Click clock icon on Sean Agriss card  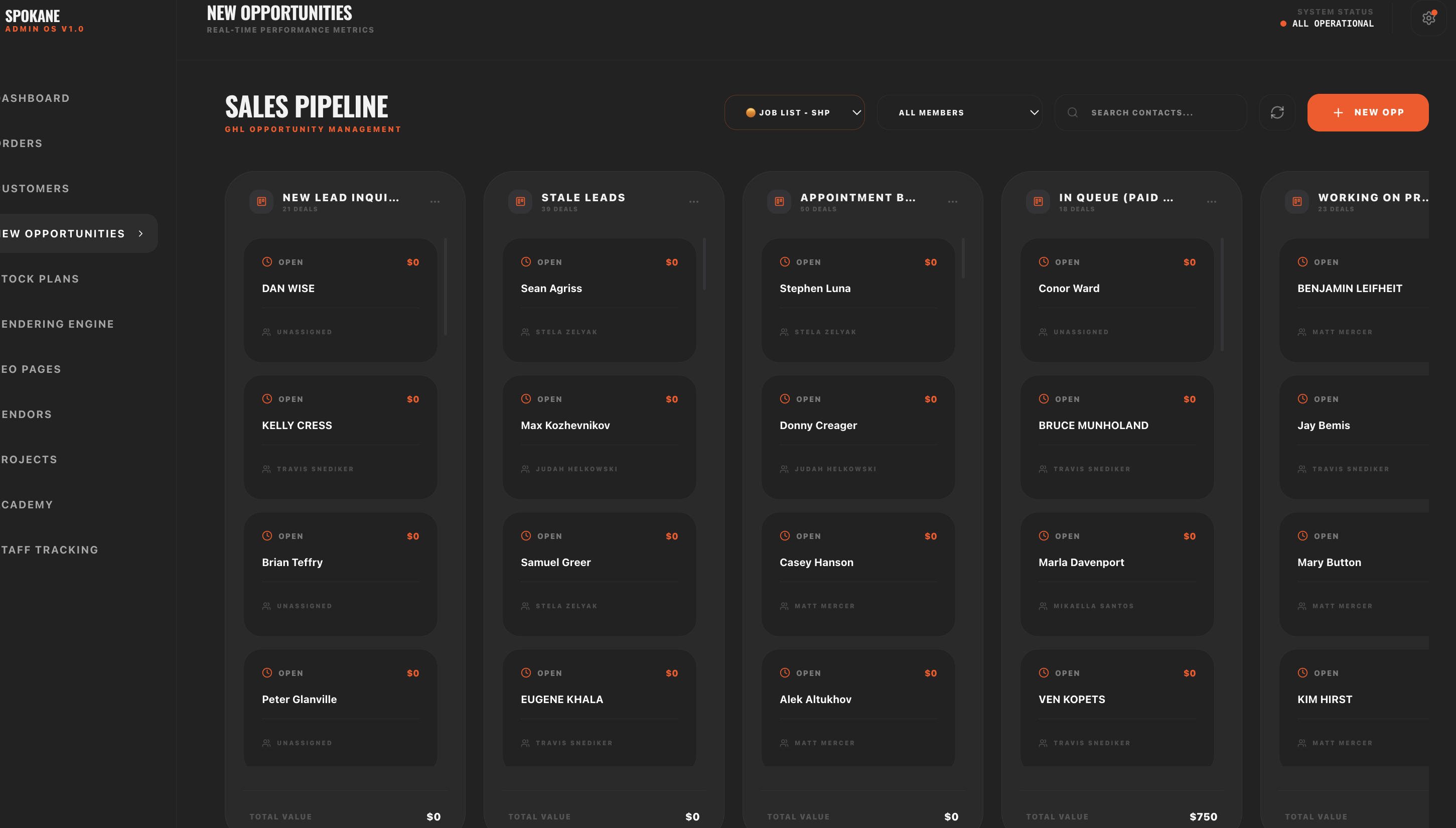click(x=526, y=261)
